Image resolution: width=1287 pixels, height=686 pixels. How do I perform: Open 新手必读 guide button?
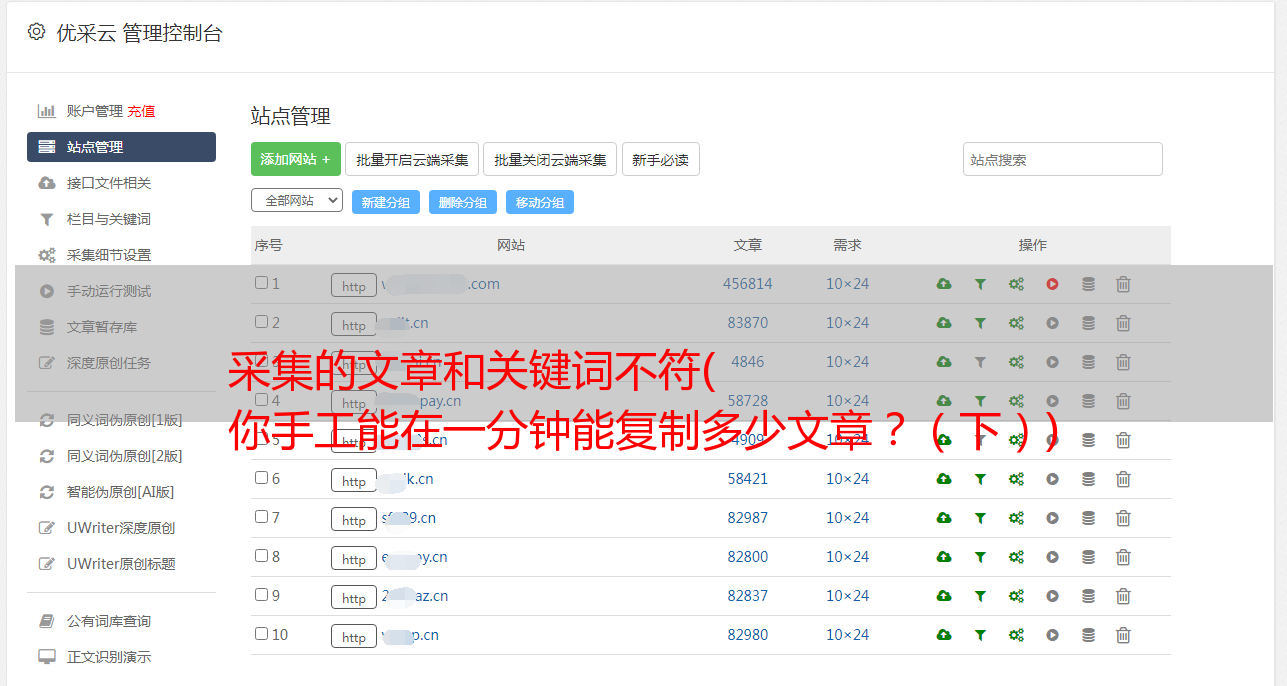660,159
